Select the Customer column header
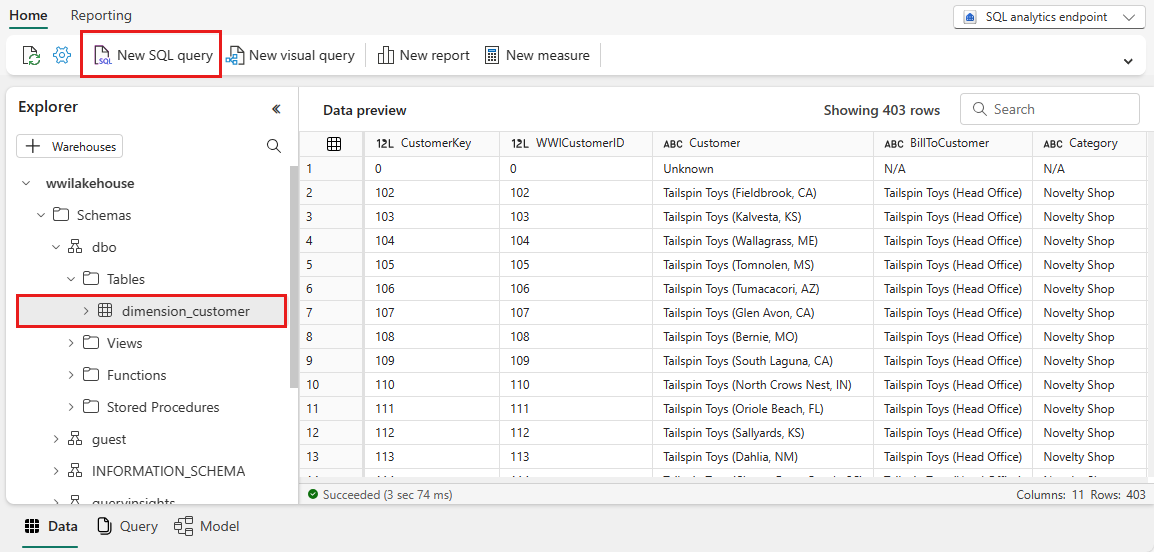1154x552 pixels. (714, 143)
